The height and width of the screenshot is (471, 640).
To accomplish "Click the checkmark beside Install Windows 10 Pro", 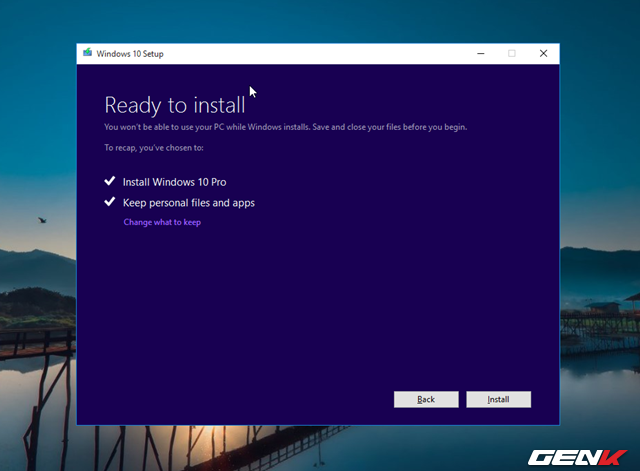I will 109,181.
